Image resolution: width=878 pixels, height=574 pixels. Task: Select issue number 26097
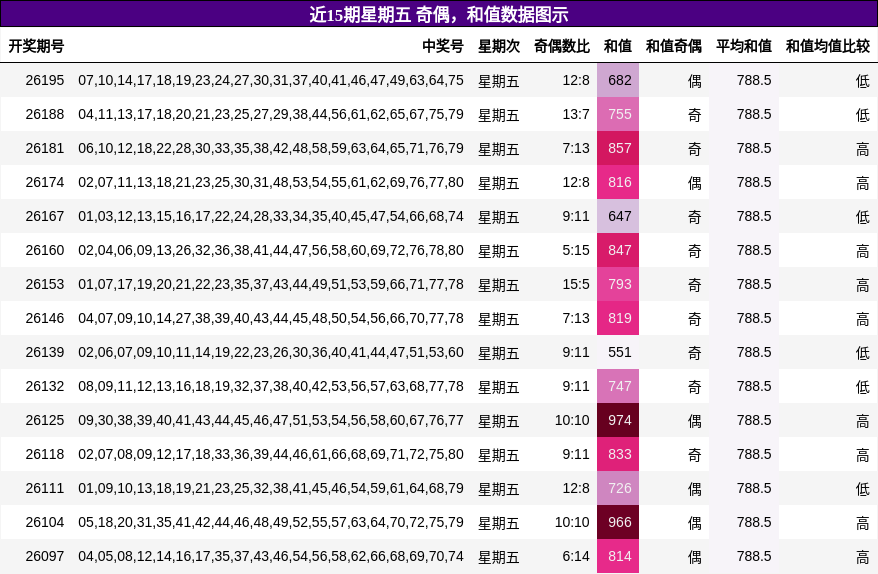pos(45,556)
